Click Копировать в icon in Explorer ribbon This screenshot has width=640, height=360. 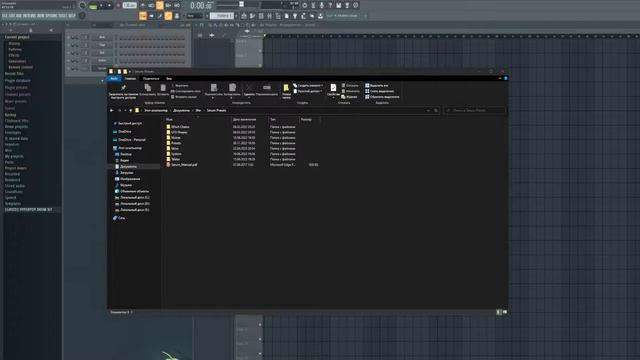232,88
